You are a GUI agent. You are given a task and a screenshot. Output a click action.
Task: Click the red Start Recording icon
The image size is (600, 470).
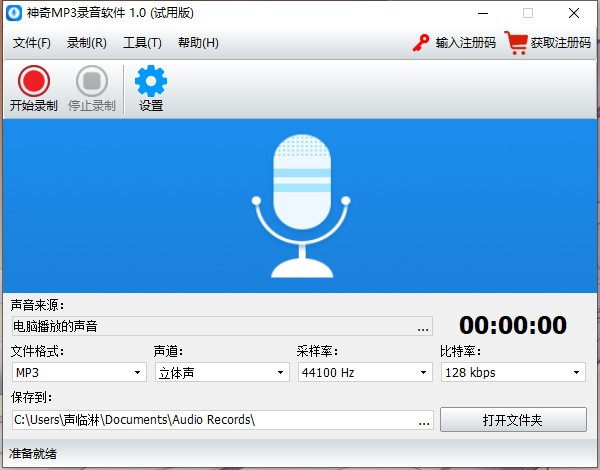point(34,81)
